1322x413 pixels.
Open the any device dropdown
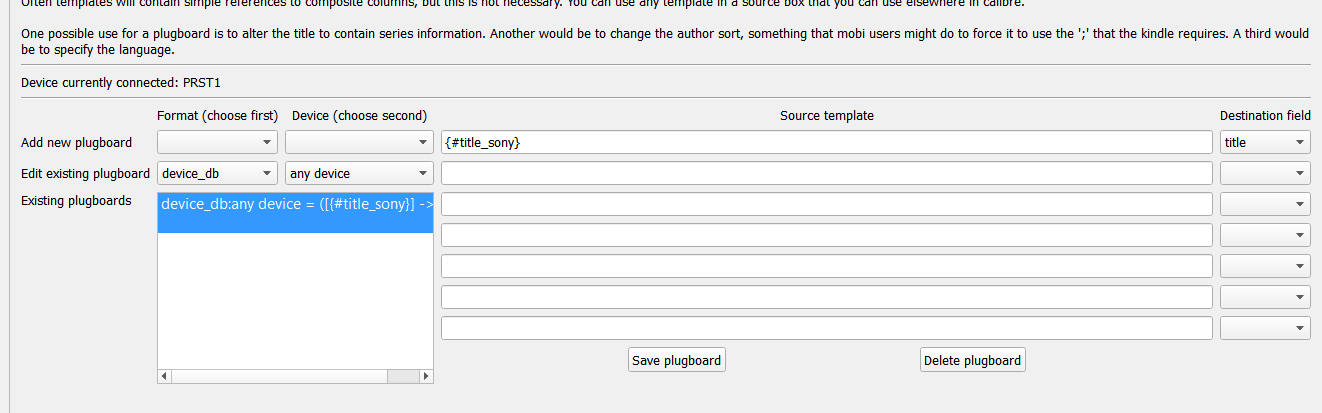[358, 173]
